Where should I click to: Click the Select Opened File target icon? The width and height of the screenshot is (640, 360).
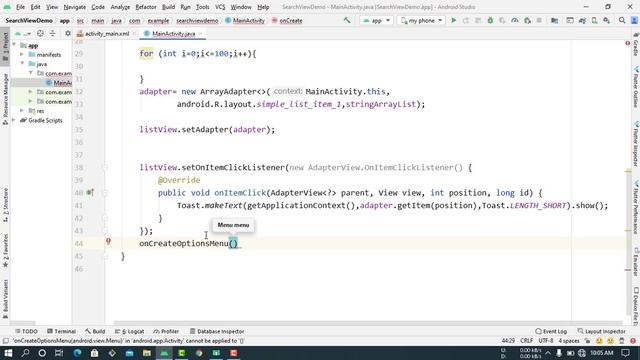pyautogui.click(x=40, y=33)
